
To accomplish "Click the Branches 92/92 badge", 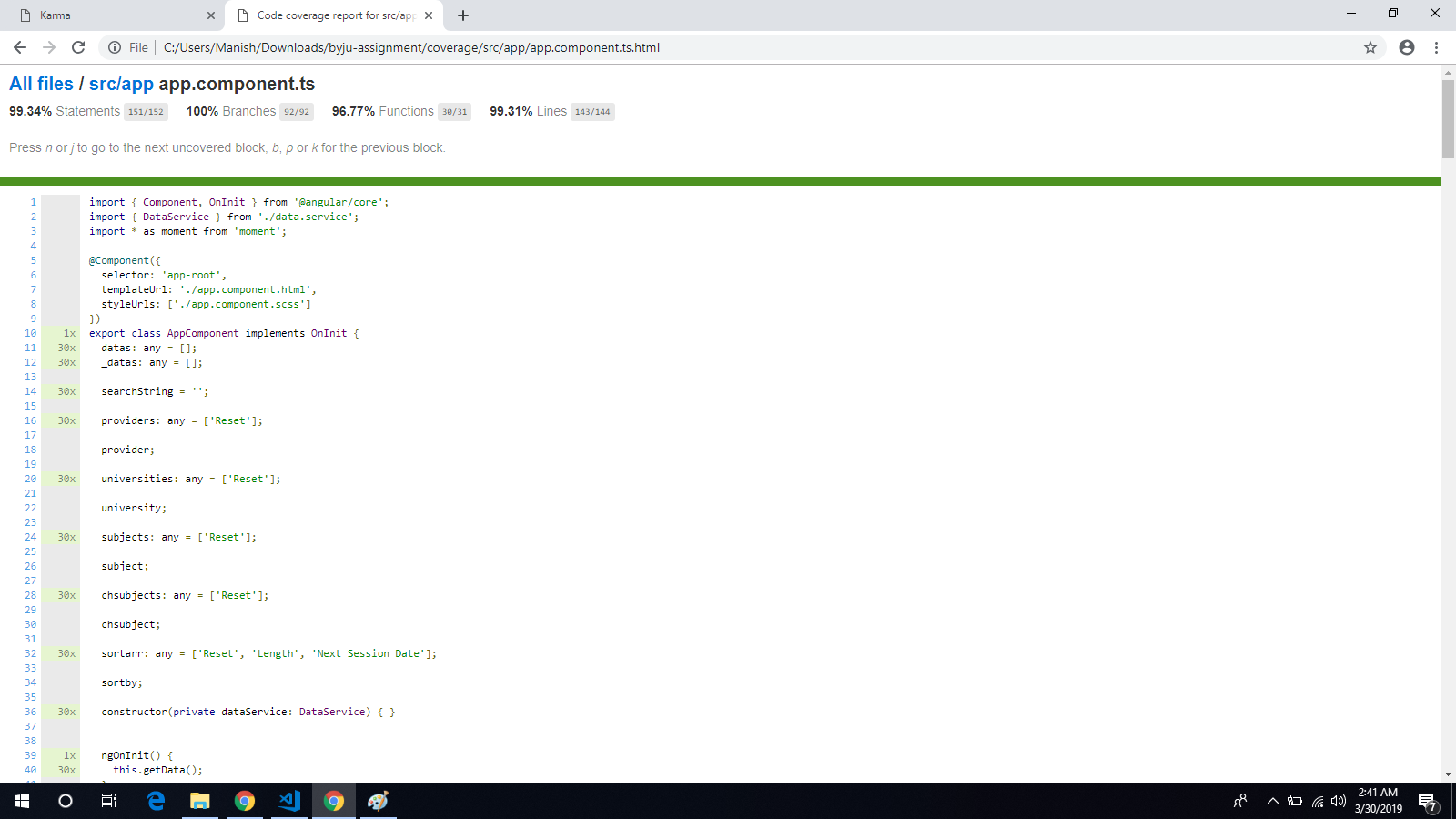I will click(x=297, y=112).
